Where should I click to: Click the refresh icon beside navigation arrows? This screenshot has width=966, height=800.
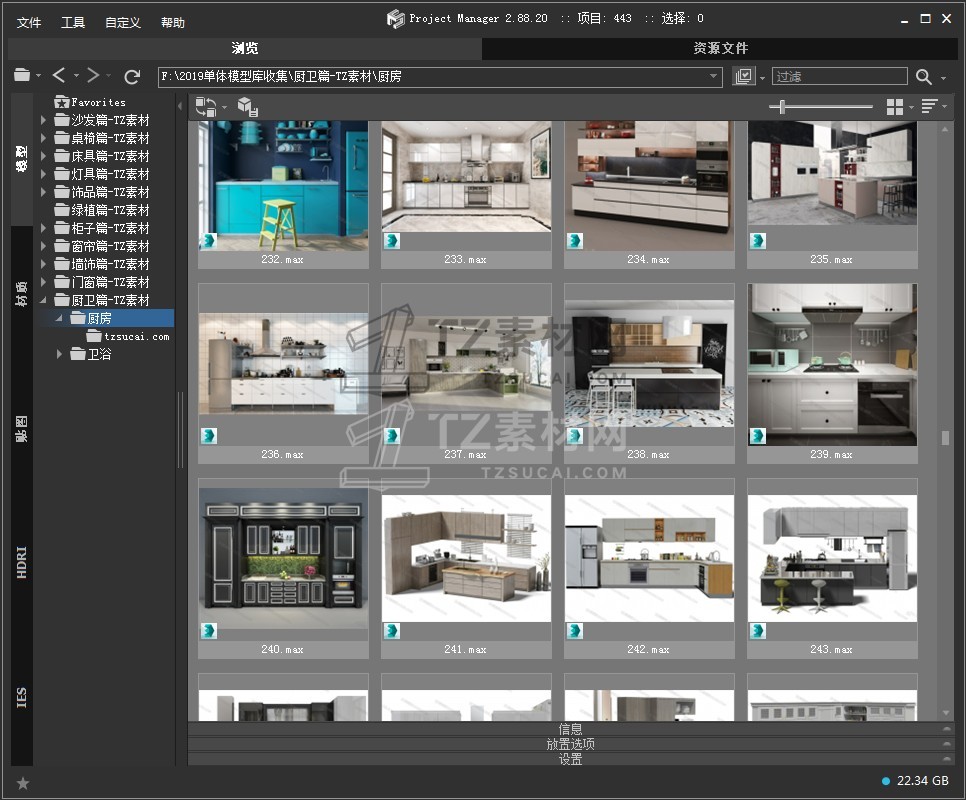[132, 76]
